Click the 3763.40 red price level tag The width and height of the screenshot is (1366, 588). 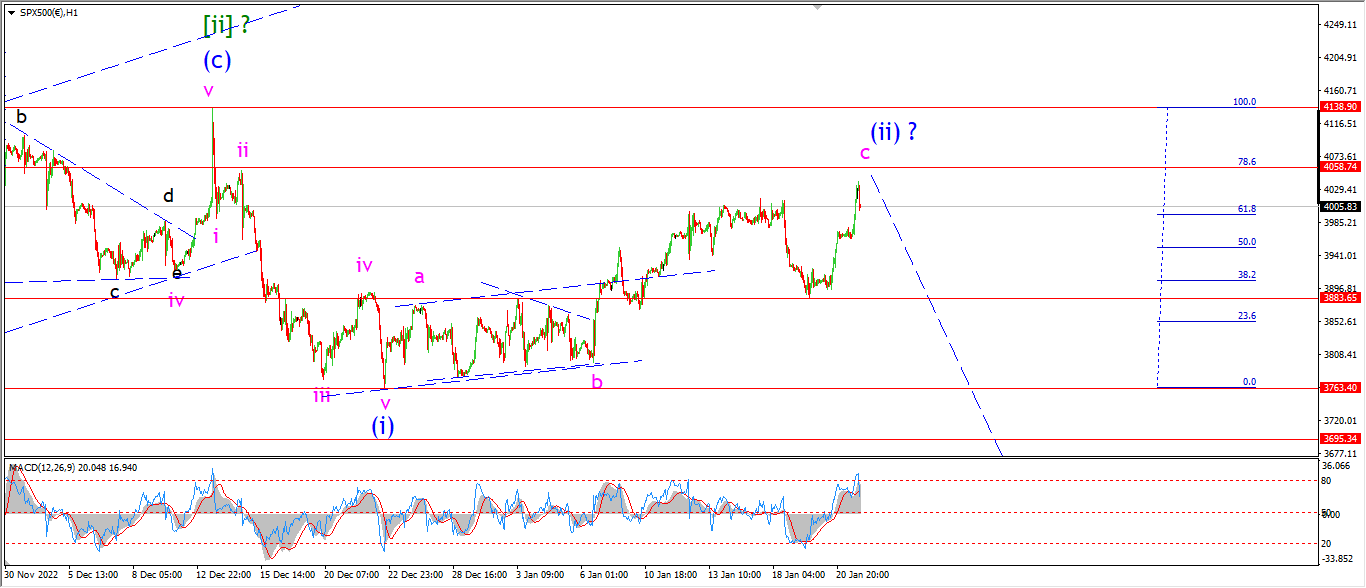pyautogui.click(x=1341, y=387)
